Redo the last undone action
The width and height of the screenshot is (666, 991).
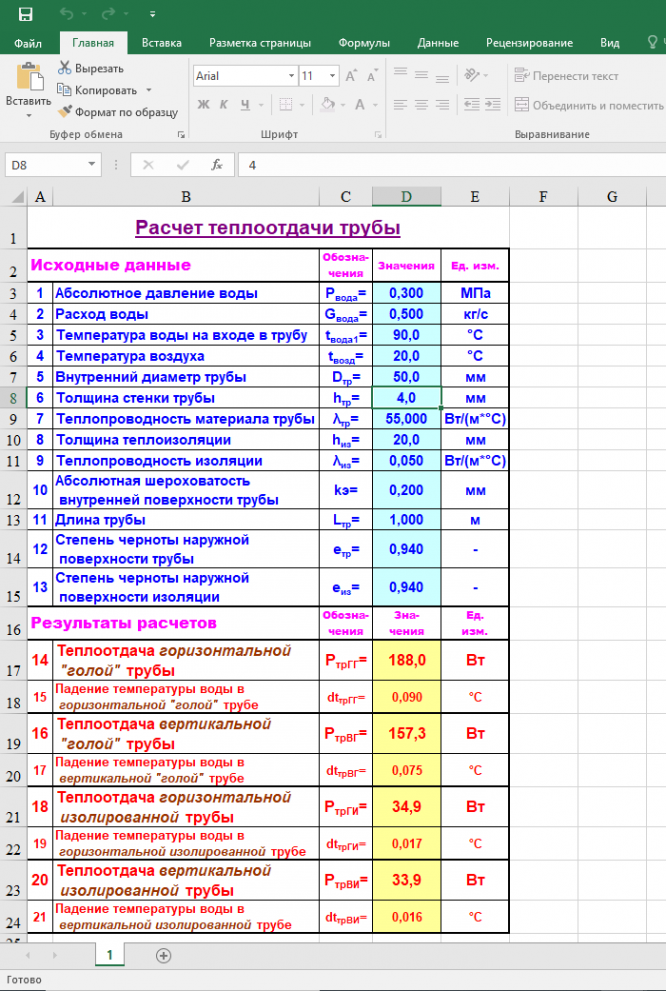coord(108,14)
